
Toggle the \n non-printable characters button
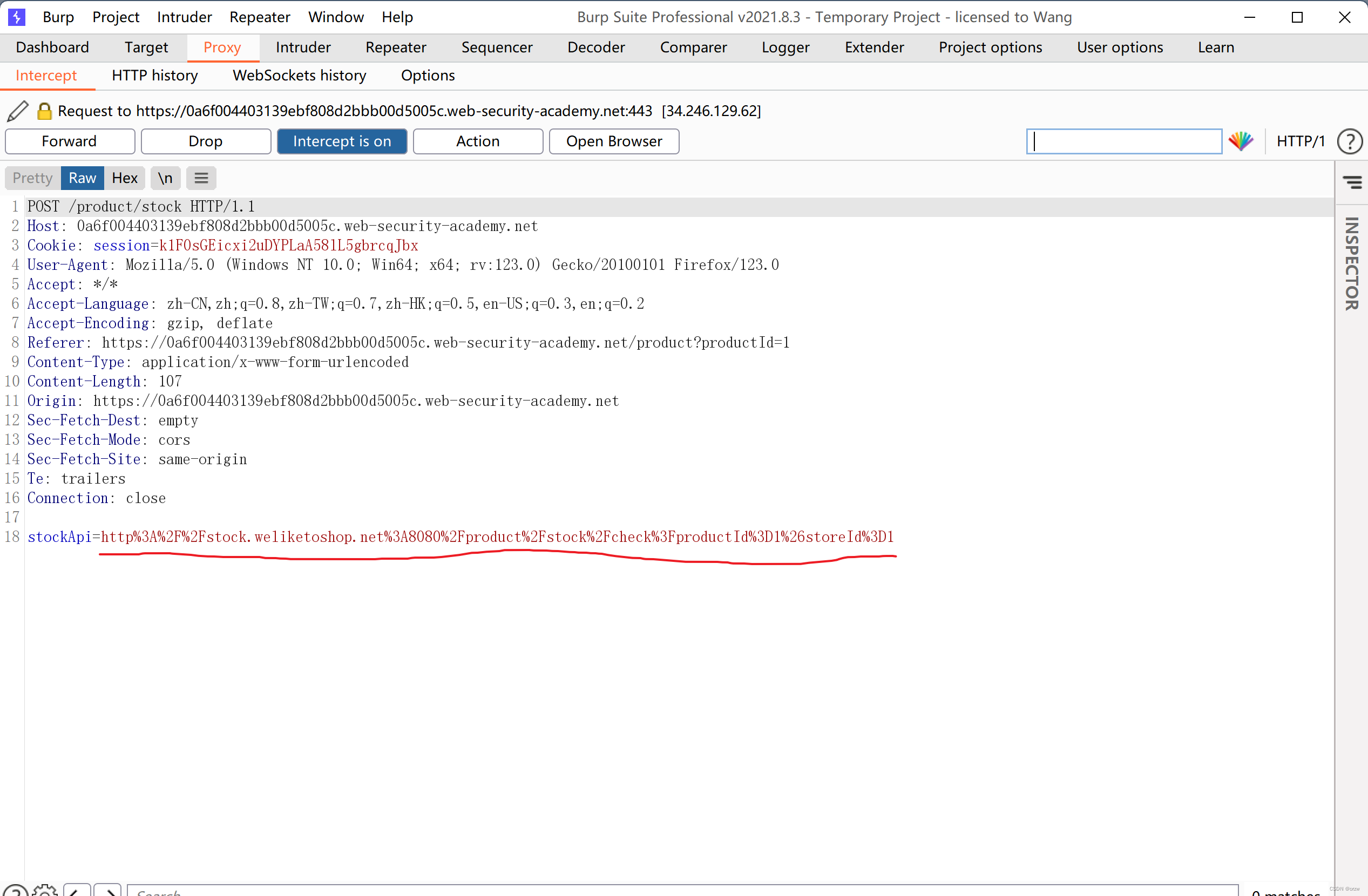click(165, 178)
